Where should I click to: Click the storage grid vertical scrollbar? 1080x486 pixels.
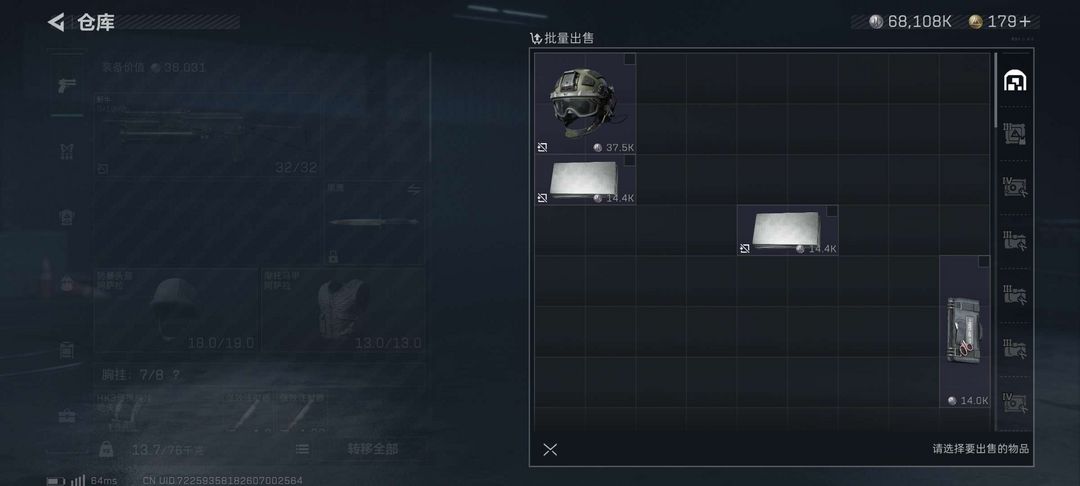coord(995,89)
